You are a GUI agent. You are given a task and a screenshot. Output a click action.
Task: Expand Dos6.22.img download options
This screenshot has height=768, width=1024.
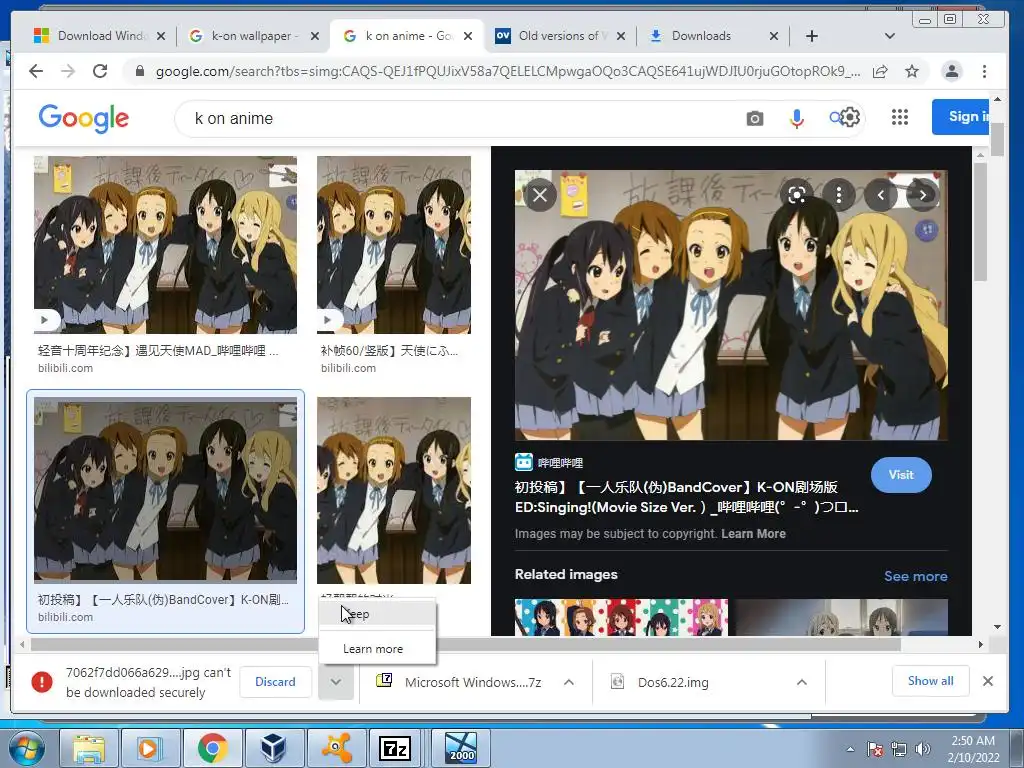click(802, 682)
